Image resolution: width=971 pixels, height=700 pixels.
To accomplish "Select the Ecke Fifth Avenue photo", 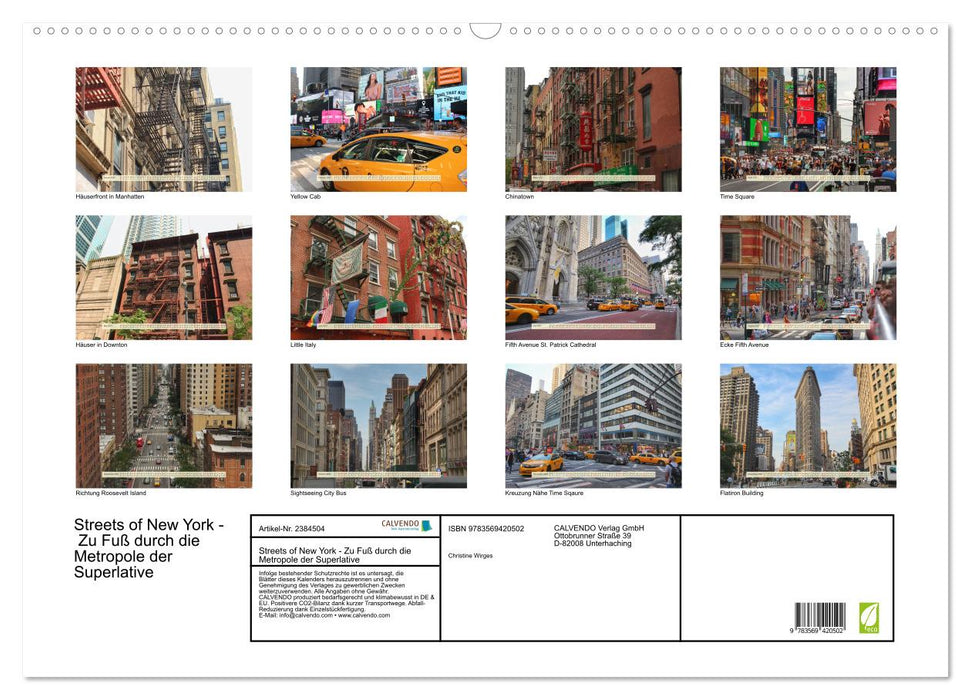I will [x=808, y=277].
